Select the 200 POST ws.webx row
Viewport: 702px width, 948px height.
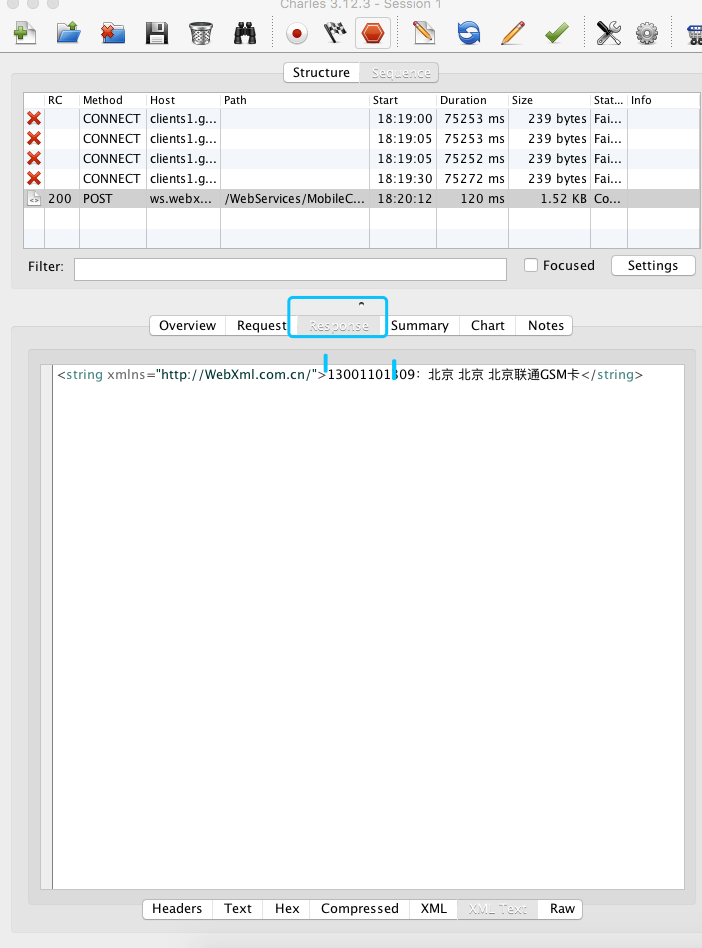362,198
